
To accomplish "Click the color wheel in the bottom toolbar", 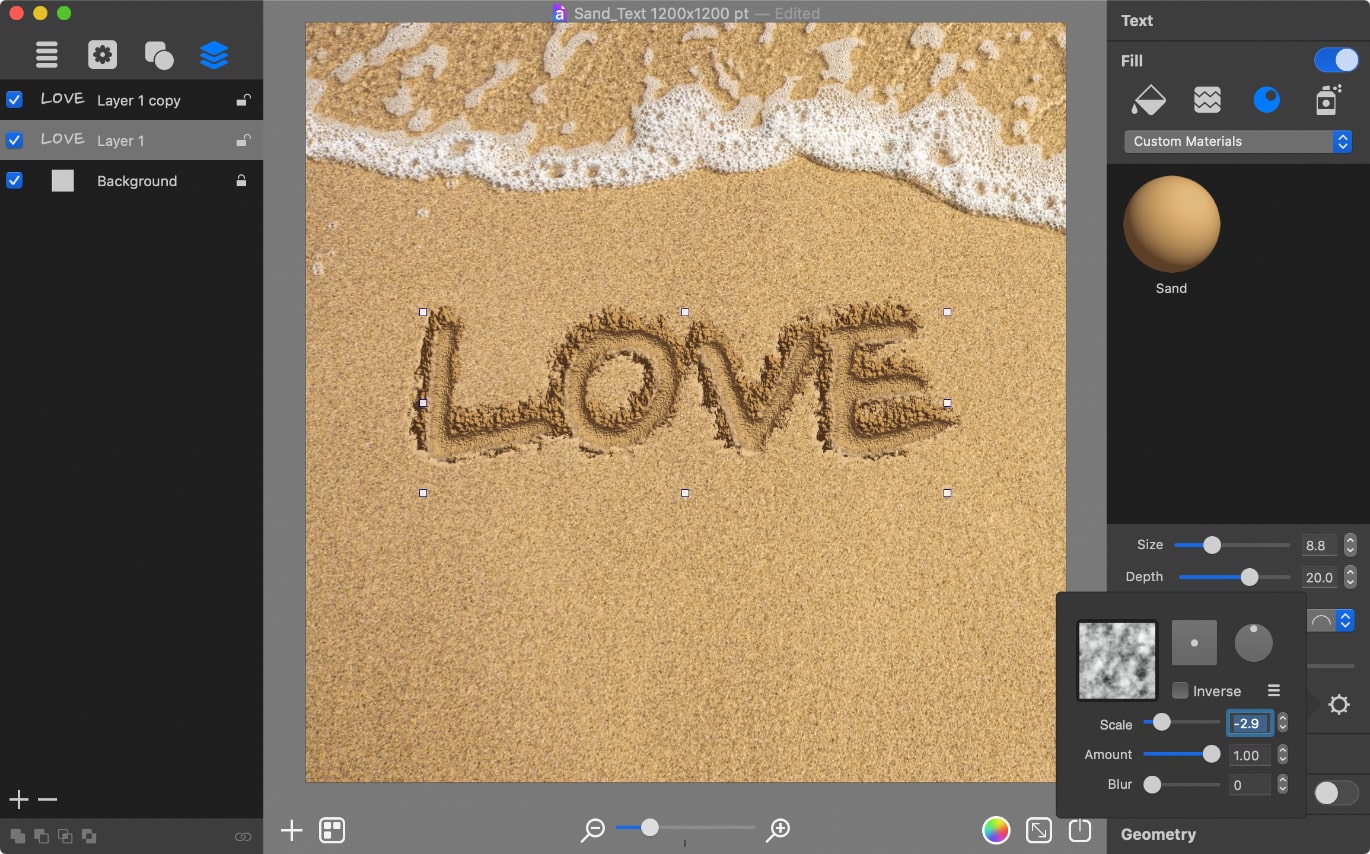I will 997,830.
